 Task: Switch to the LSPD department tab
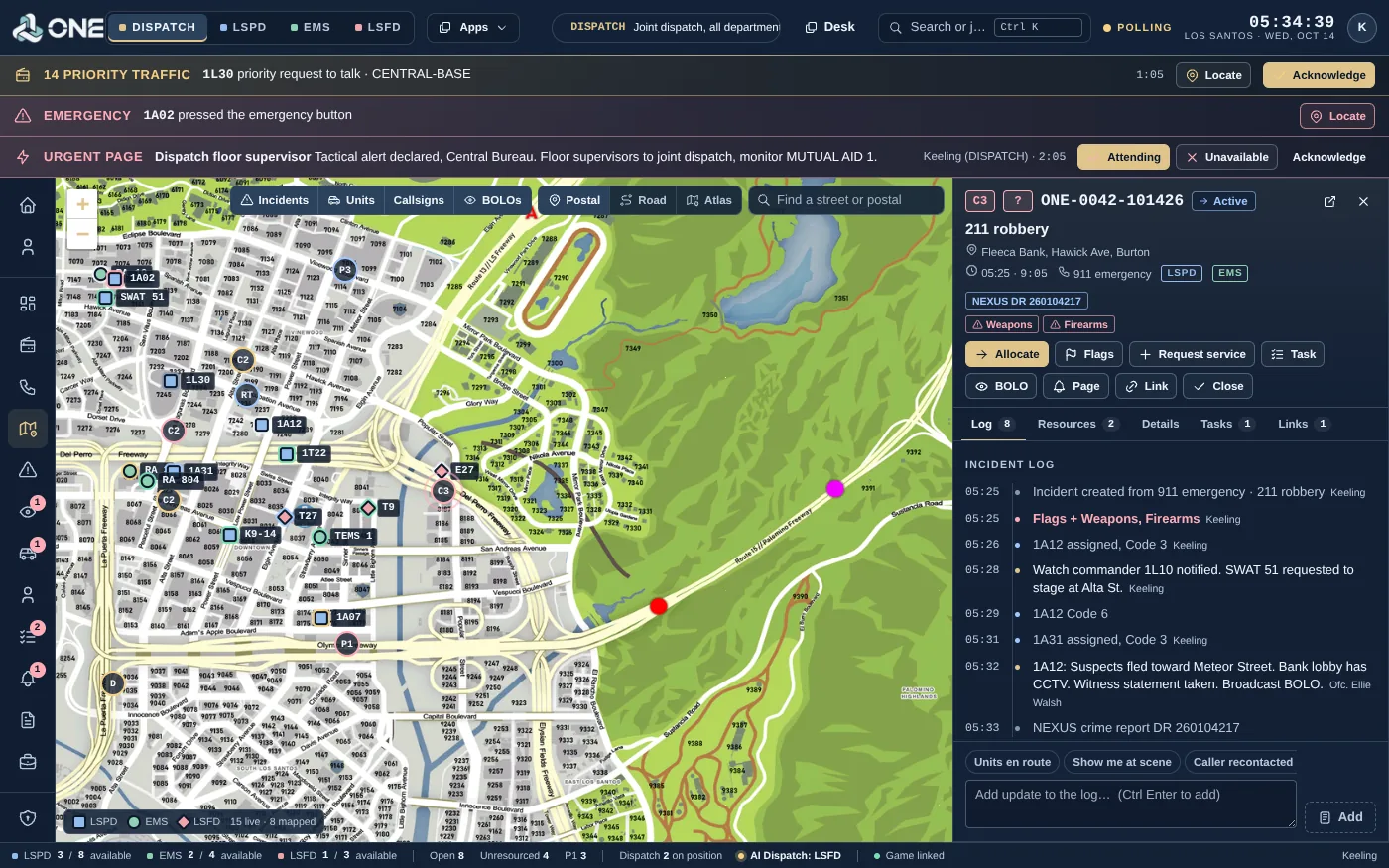(x=243, y=27)
